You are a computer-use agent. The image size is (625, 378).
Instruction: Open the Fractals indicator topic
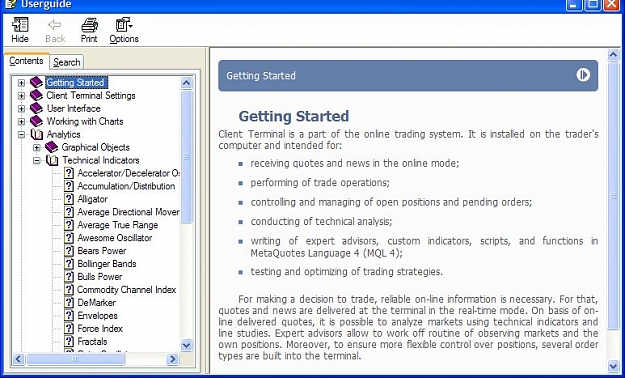[92, 342]
